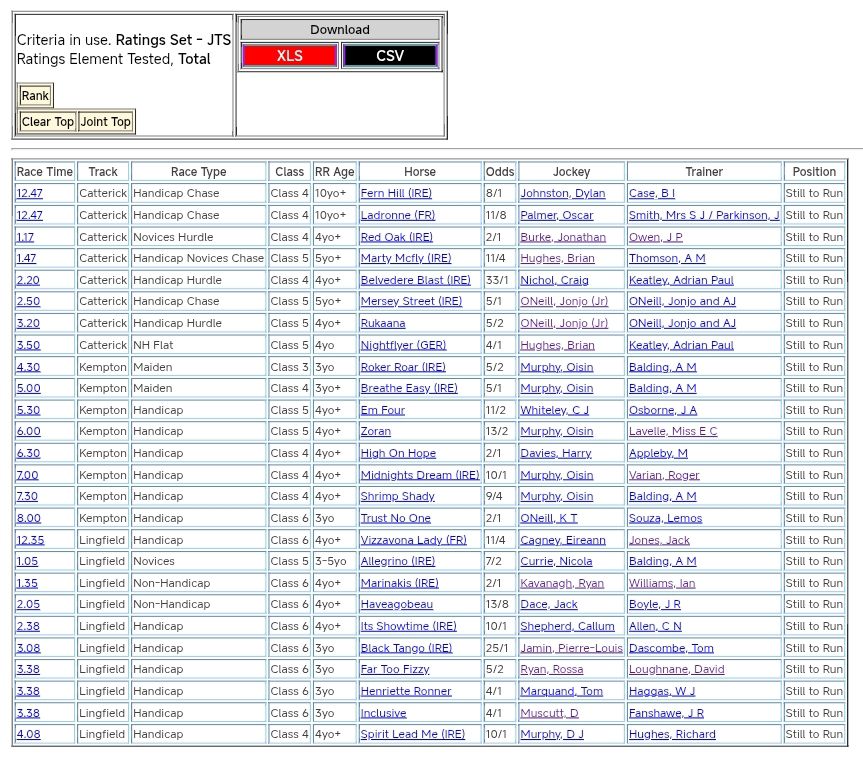Open the 4.30 Kempton race link
Viewport: 863px width, 760px height.
click(x=28, y=368)
